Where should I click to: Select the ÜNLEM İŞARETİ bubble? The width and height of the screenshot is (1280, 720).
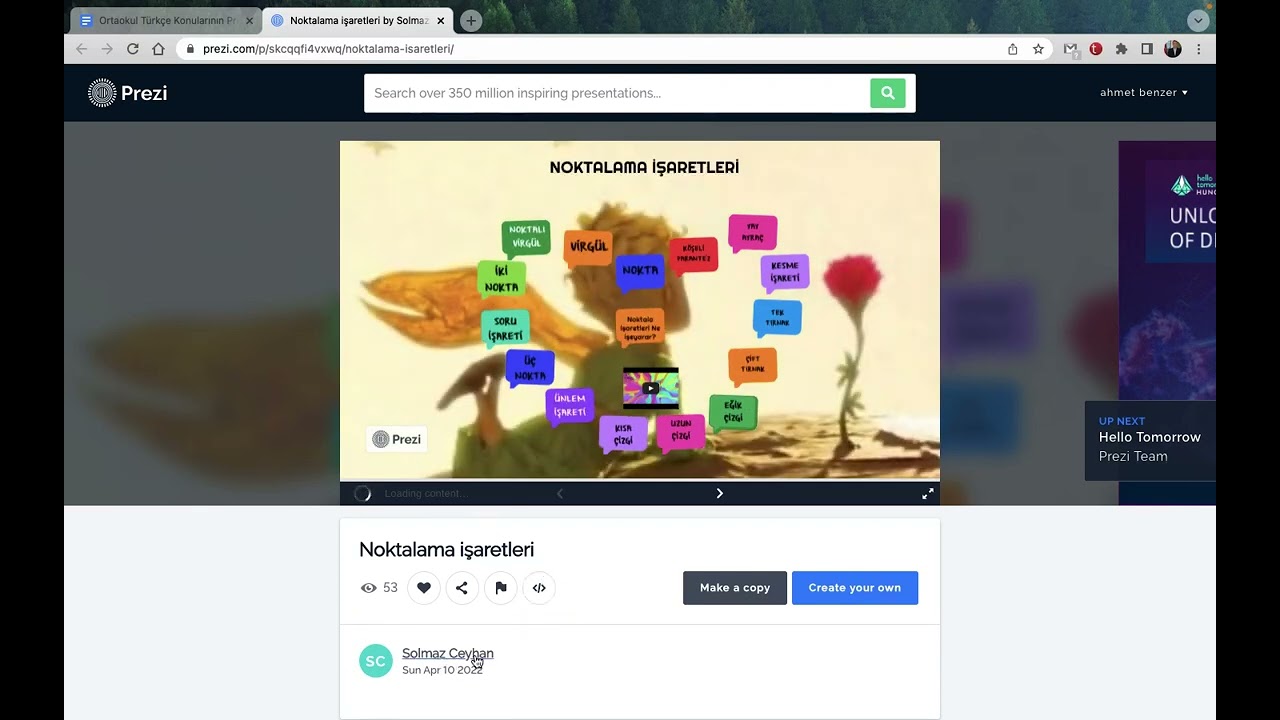pyautogui.click(x=569, y=405)
